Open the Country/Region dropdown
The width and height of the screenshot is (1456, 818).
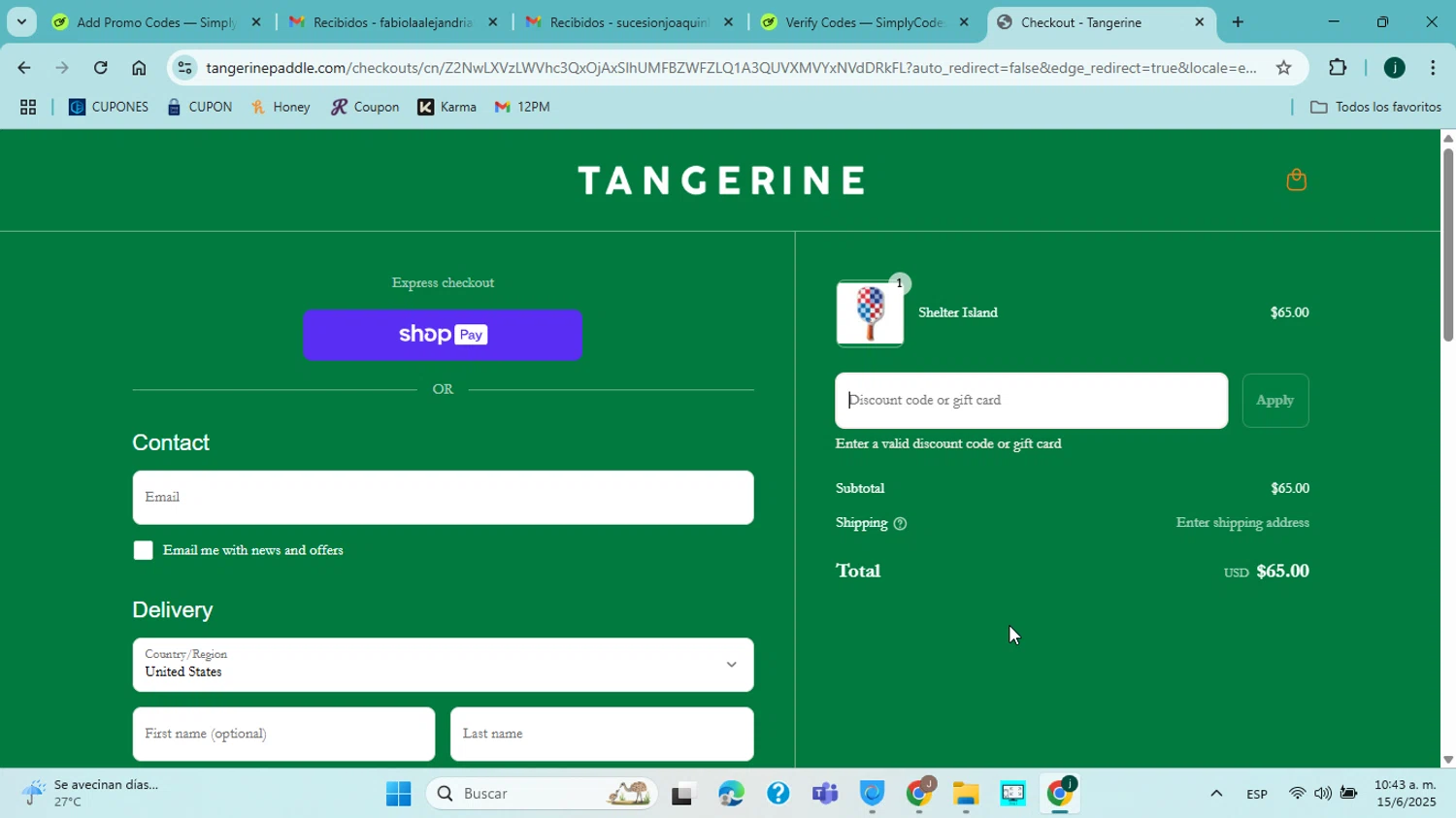[443, 665]
